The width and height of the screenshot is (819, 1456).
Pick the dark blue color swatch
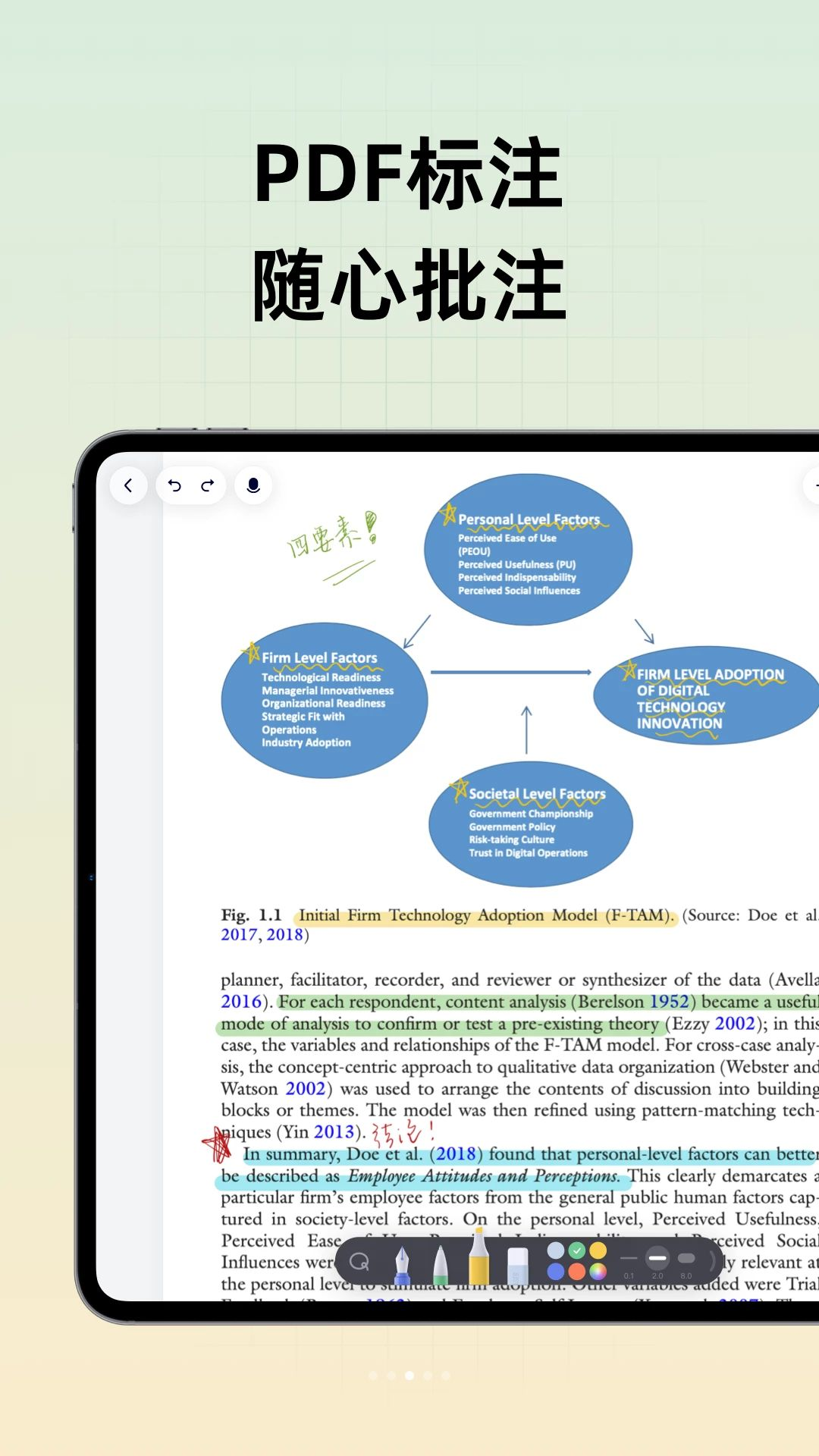(x=556, y=1272)
